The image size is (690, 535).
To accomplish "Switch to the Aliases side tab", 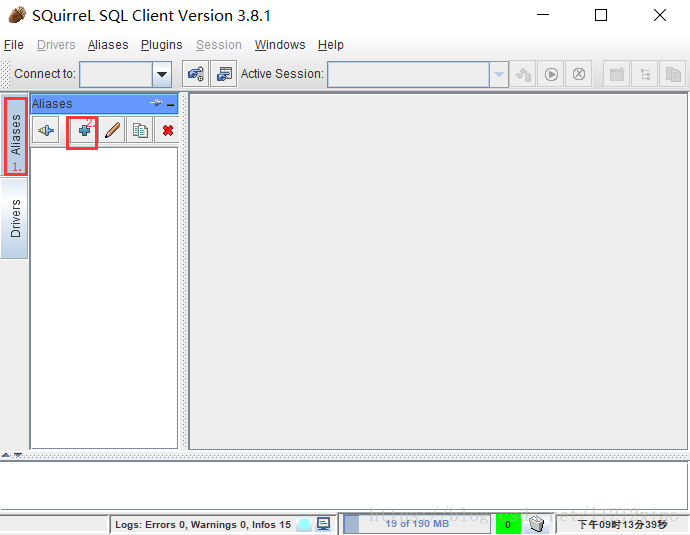I will click(15, 136).
